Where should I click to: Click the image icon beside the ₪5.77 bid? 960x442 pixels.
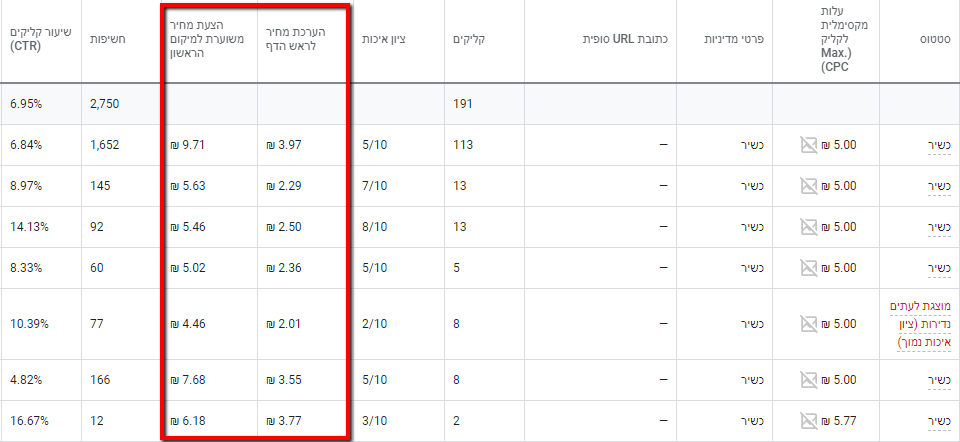809,421
